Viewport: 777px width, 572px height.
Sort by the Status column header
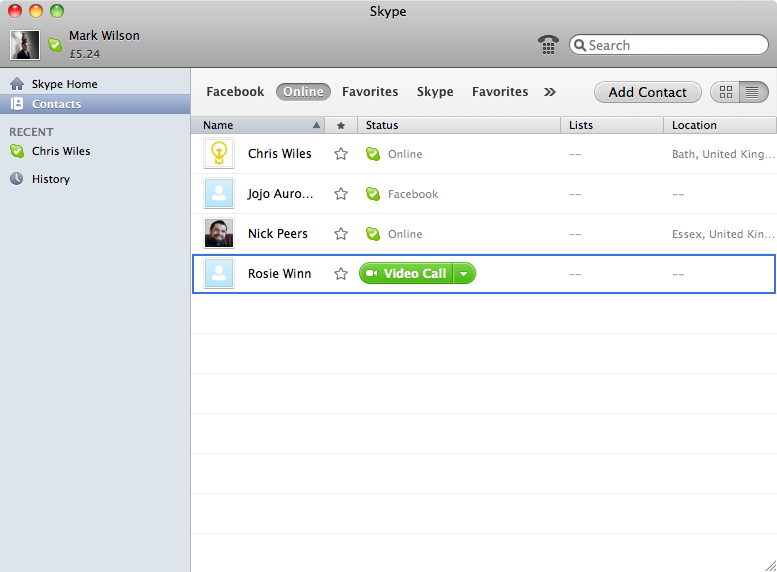[x=459, y=125]
